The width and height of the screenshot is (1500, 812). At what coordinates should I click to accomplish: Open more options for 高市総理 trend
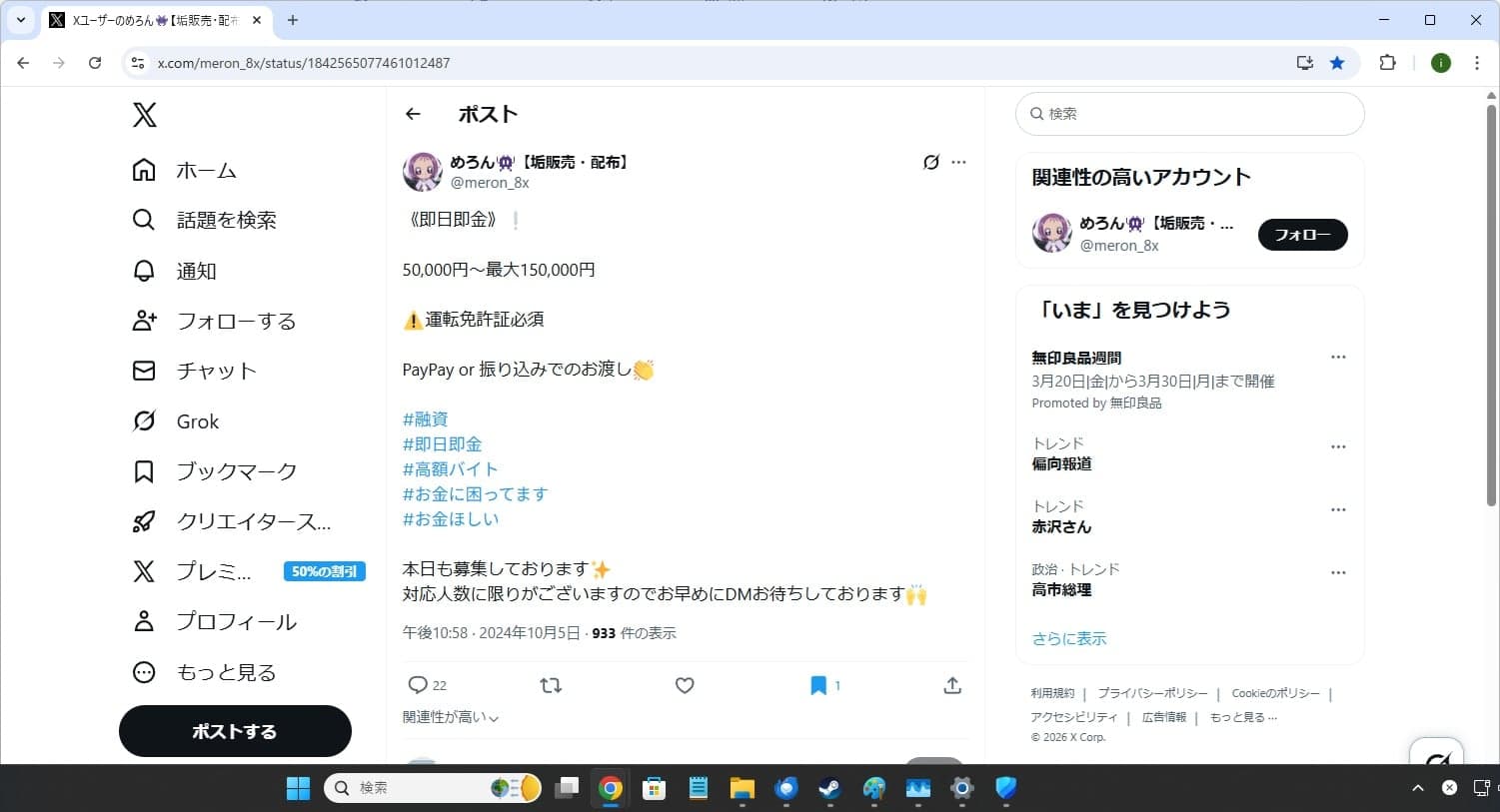point(1338,573)
